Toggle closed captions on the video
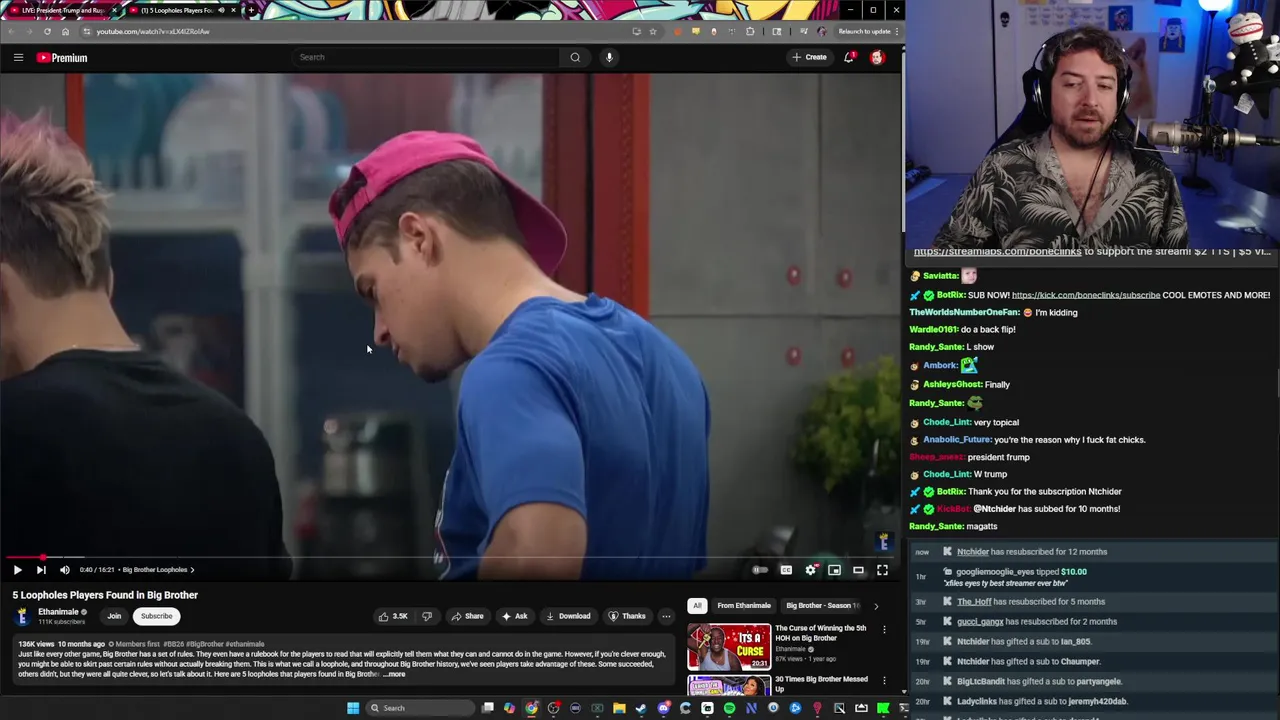 786,570
